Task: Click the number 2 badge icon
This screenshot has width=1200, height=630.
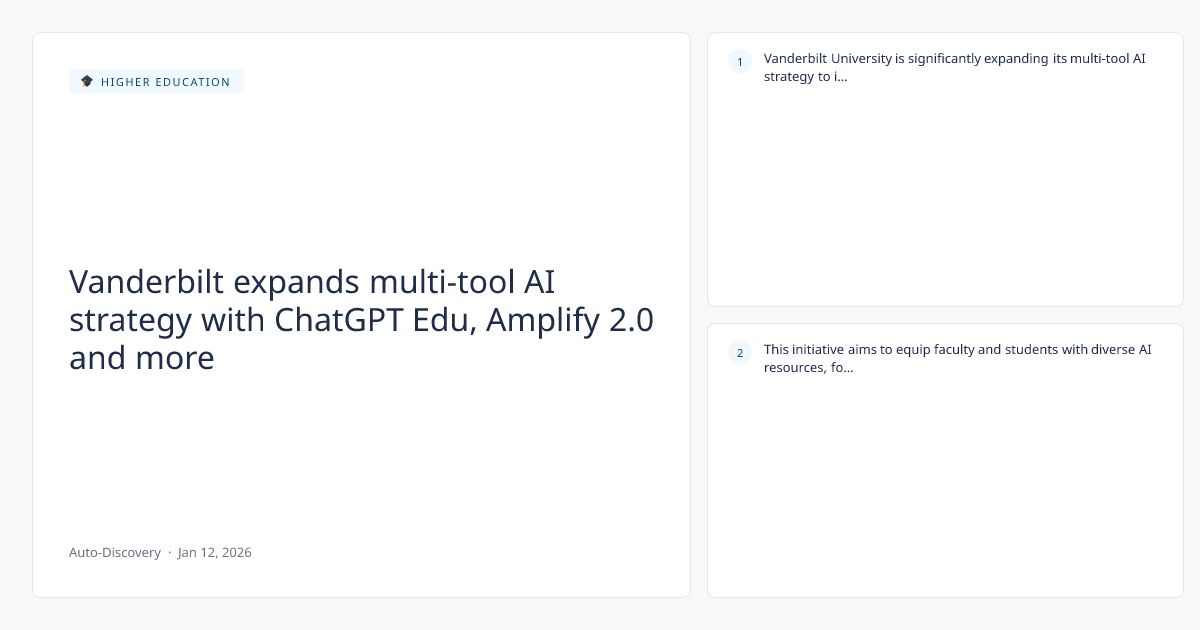Action: pos(740,352)
